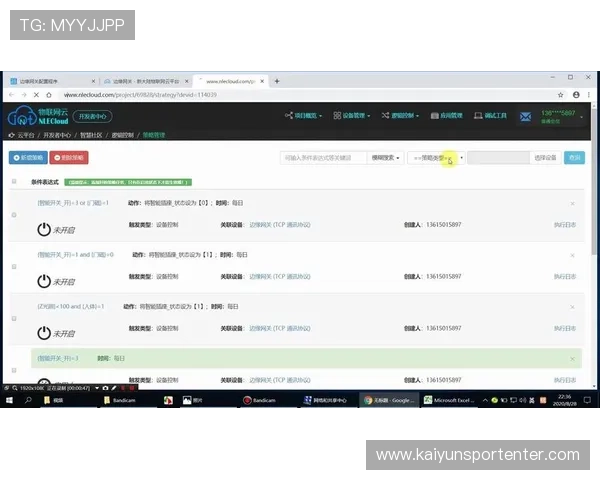Open the Windows Start menu

point(9,400)
